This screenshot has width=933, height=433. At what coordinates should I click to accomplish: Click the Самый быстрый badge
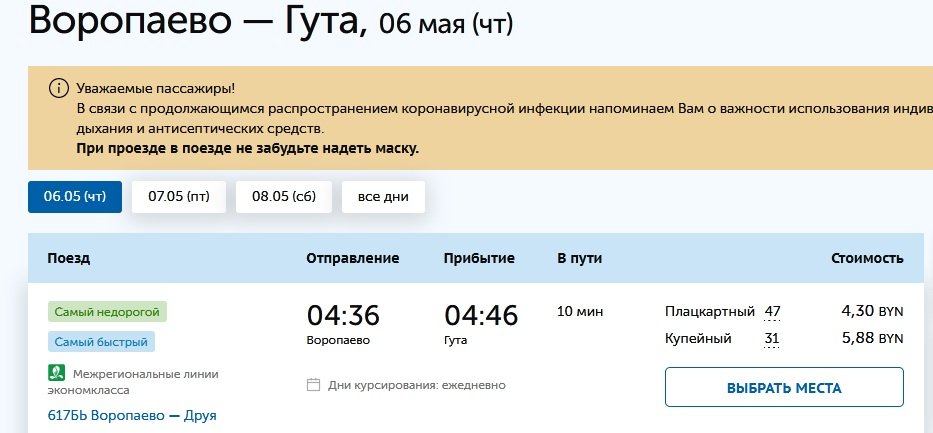point(101,343)
